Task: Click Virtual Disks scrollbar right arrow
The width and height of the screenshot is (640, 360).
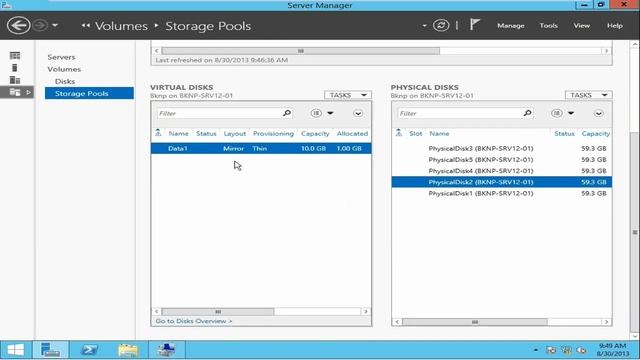Action: coord(365,312)
